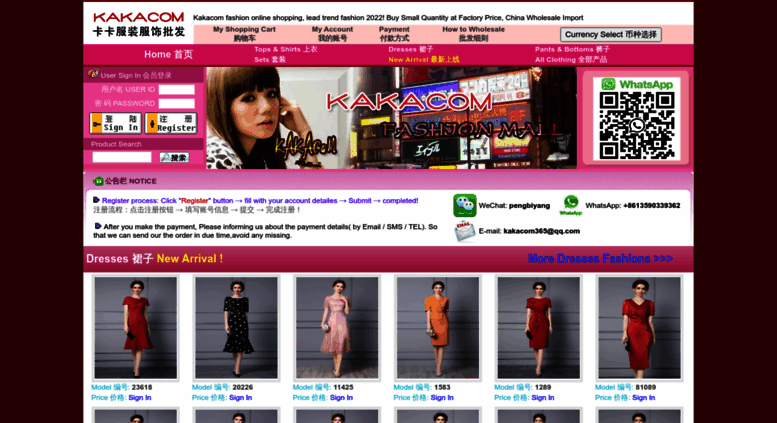Viewport: 777px width, 423px height.
Task: Open dress thumbnail model 1583
Action: (x=438, y=328)
